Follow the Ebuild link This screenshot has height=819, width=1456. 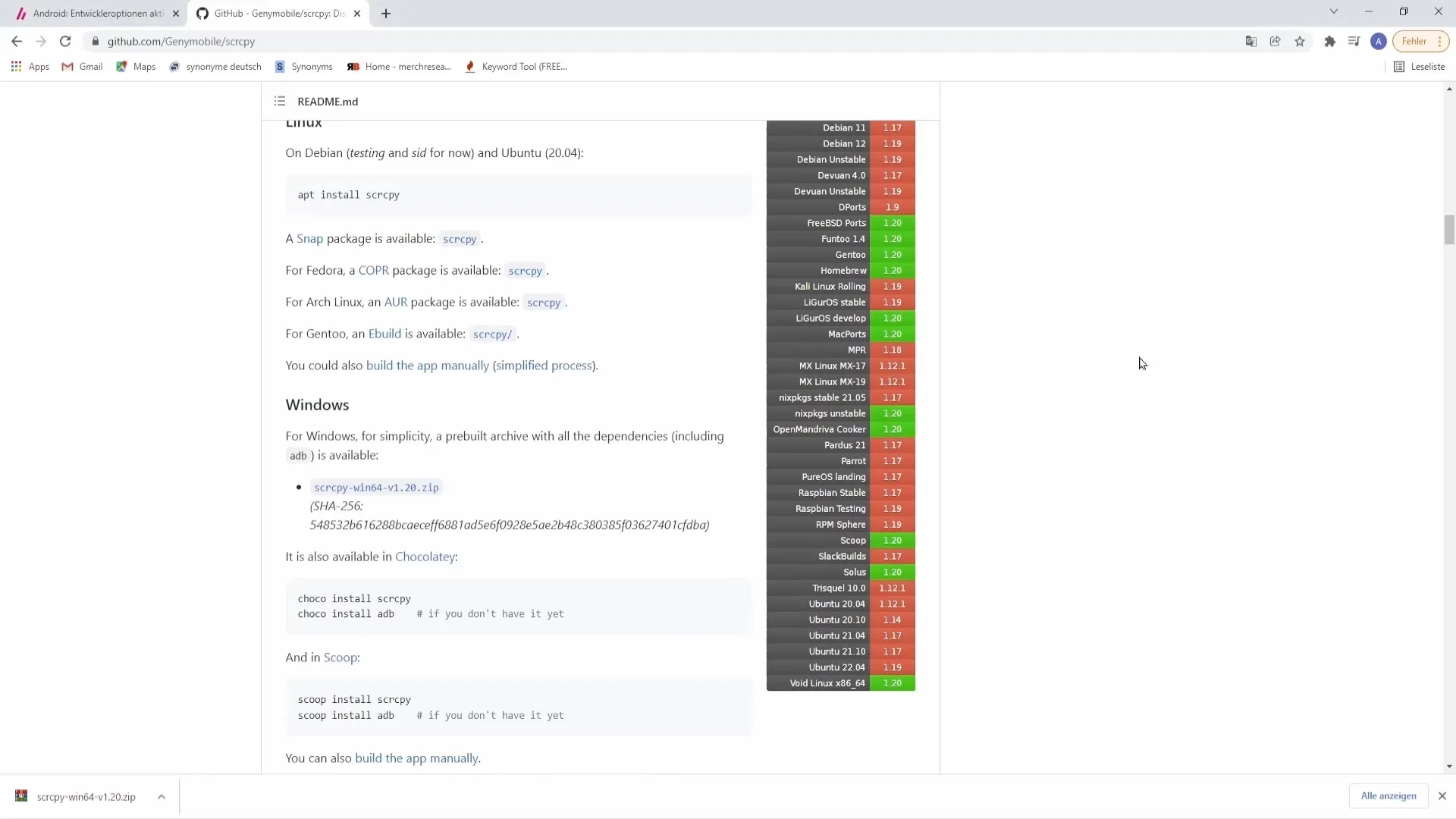pos(384,334)
